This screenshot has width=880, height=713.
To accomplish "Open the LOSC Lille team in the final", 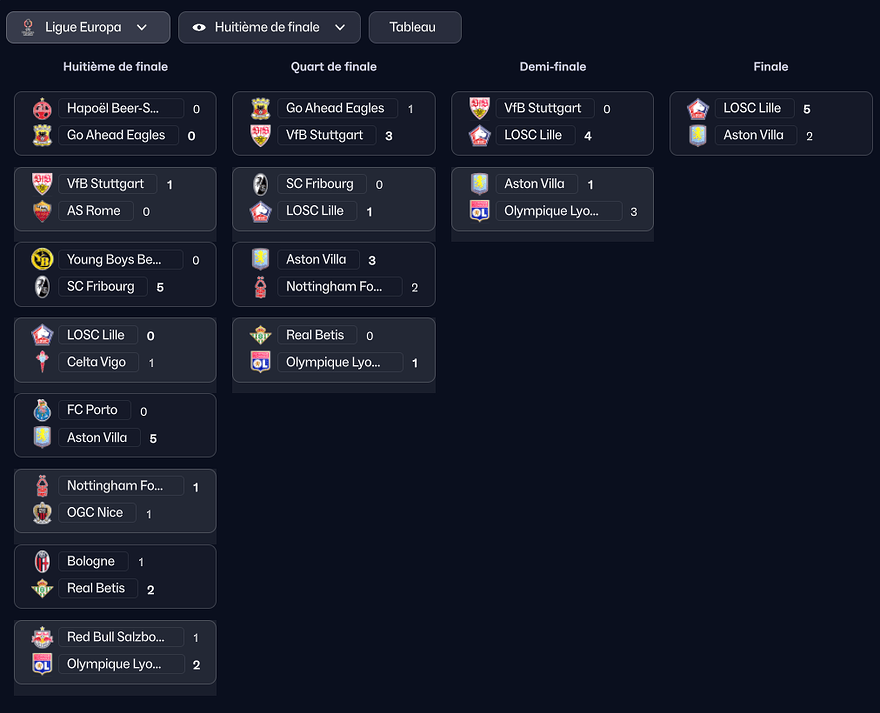I will (752, 108).
